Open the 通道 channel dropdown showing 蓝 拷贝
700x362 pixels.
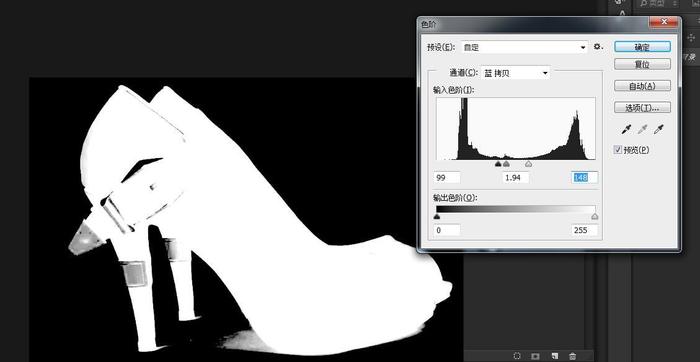coord(516,73)
